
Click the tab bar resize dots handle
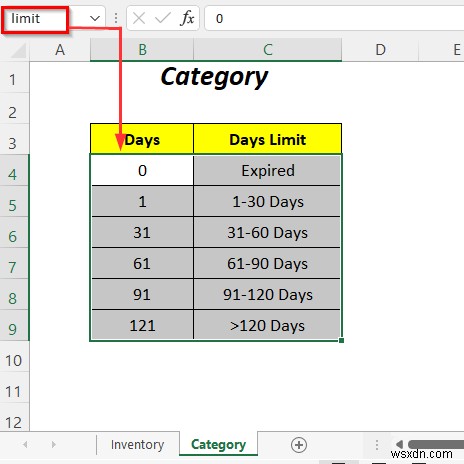point(377,445)
